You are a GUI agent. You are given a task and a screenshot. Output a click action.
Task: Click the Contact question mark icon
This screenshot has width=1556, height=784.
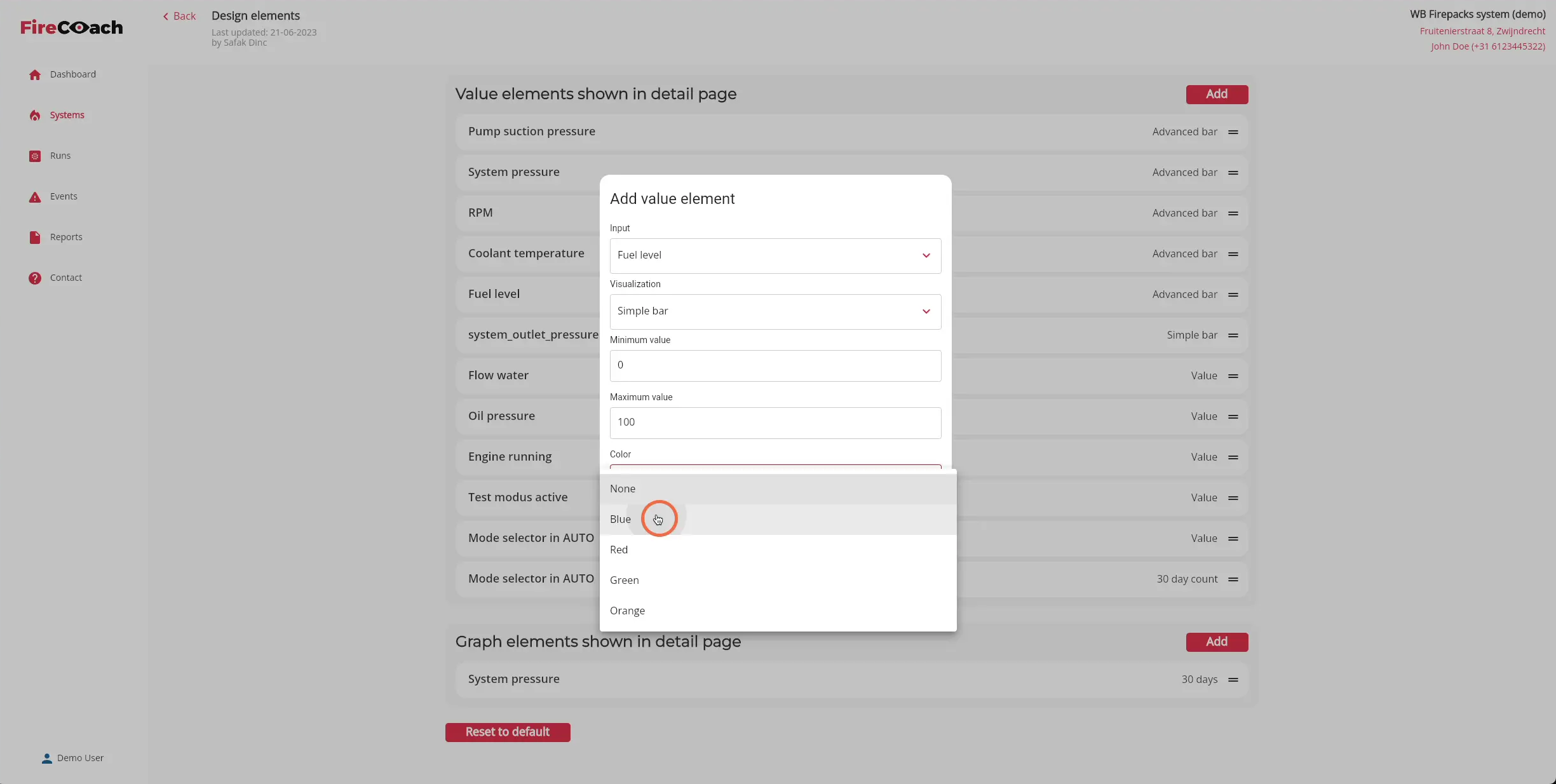pos(35,278)
